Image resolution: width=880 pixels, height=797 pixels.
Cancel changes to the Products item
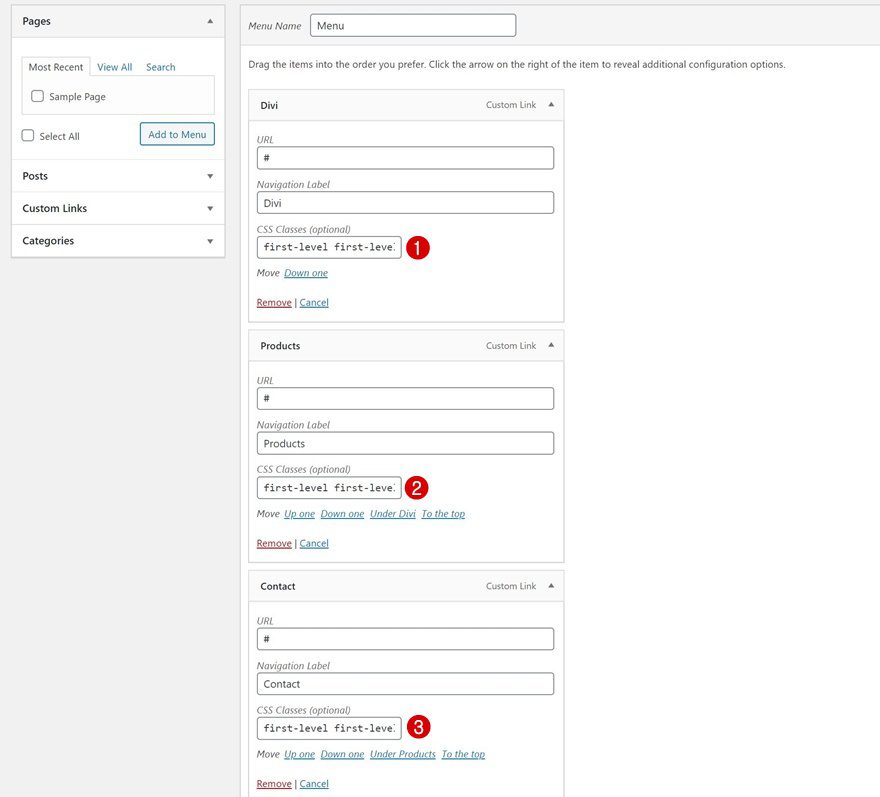314,543
